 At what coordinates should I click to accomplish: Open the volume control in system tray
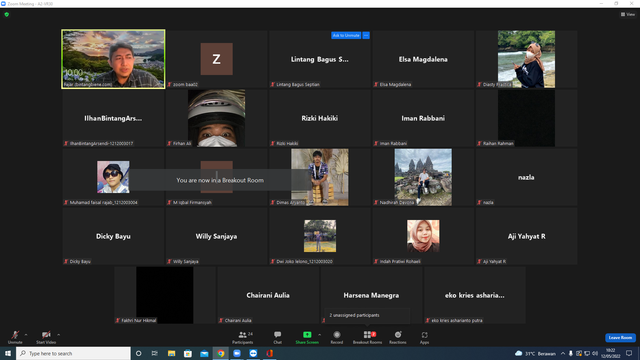pyautogui.click(x=595, y=353)
